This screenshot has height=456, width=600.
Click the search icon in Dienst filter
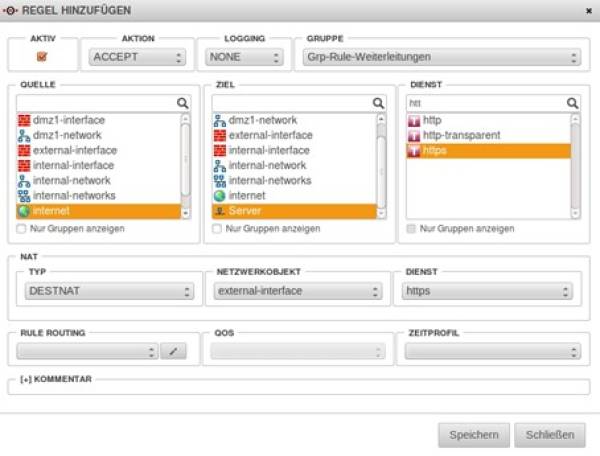(x=572, y=103)
